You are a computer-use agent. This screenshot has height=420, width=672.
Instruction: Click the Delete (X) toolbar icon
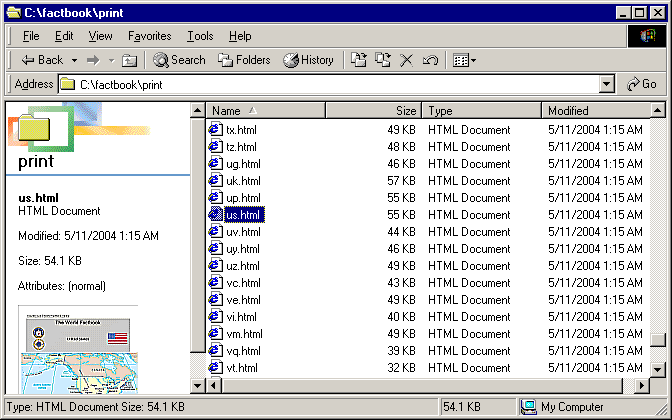407,60
